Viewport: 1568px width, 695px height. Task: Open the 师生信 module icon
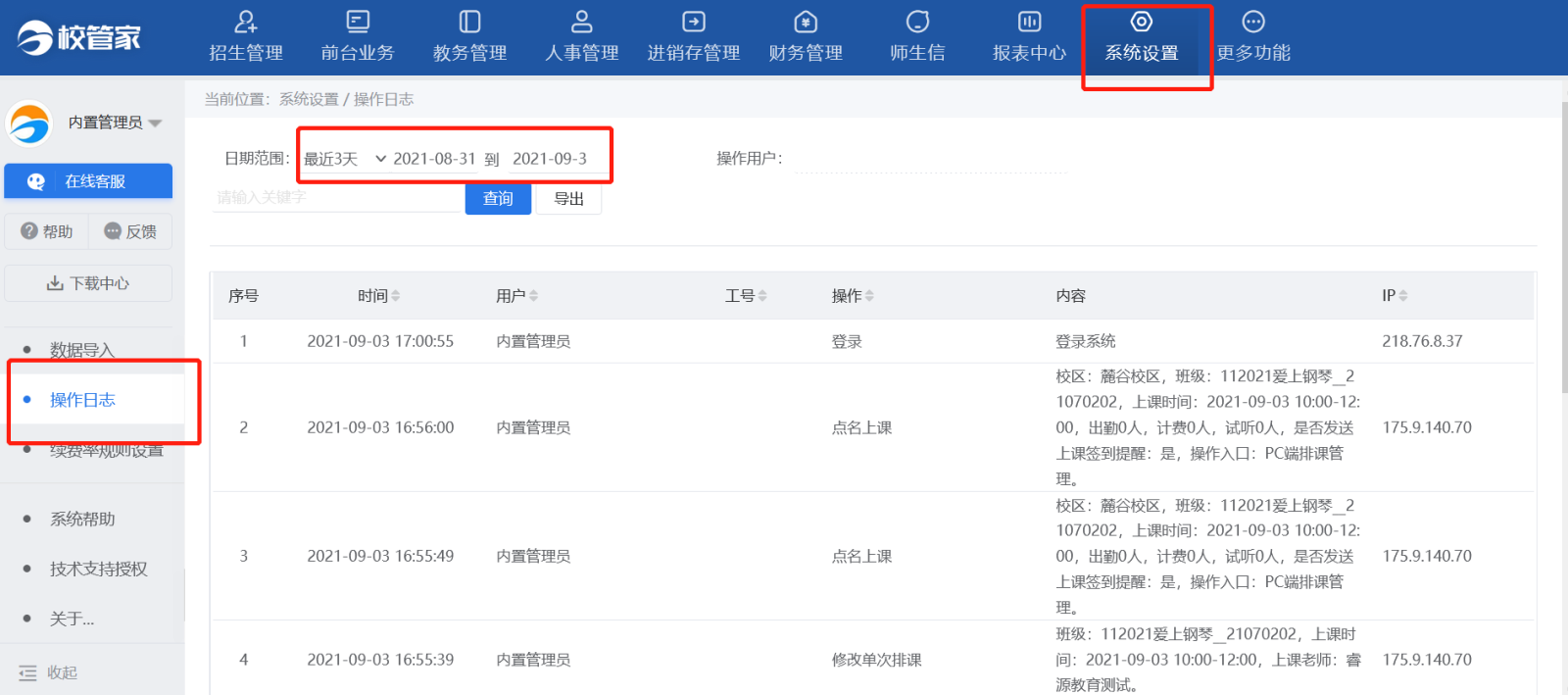coord(918,22)
